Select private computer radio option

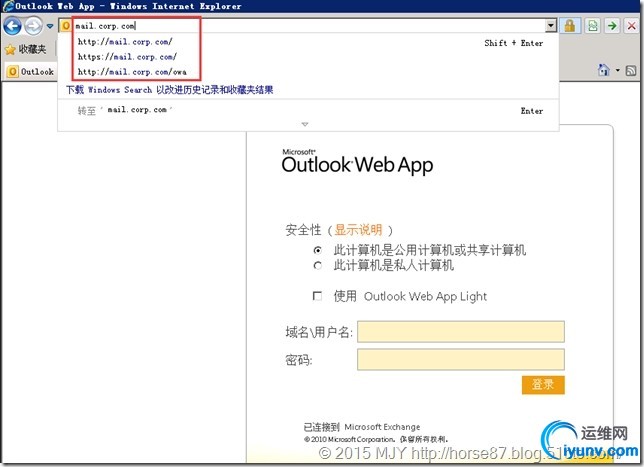(317, 265)
